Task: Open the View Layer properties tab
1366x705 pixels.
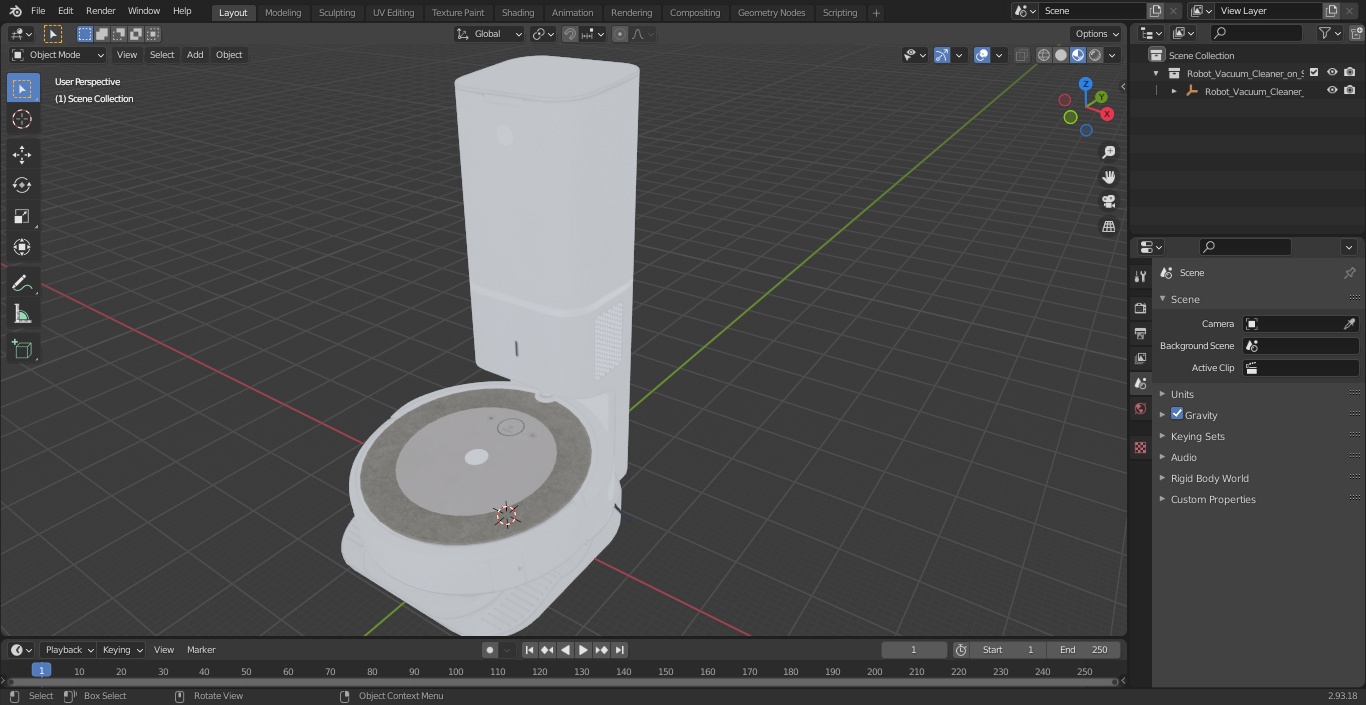Action: point(1140,358)
